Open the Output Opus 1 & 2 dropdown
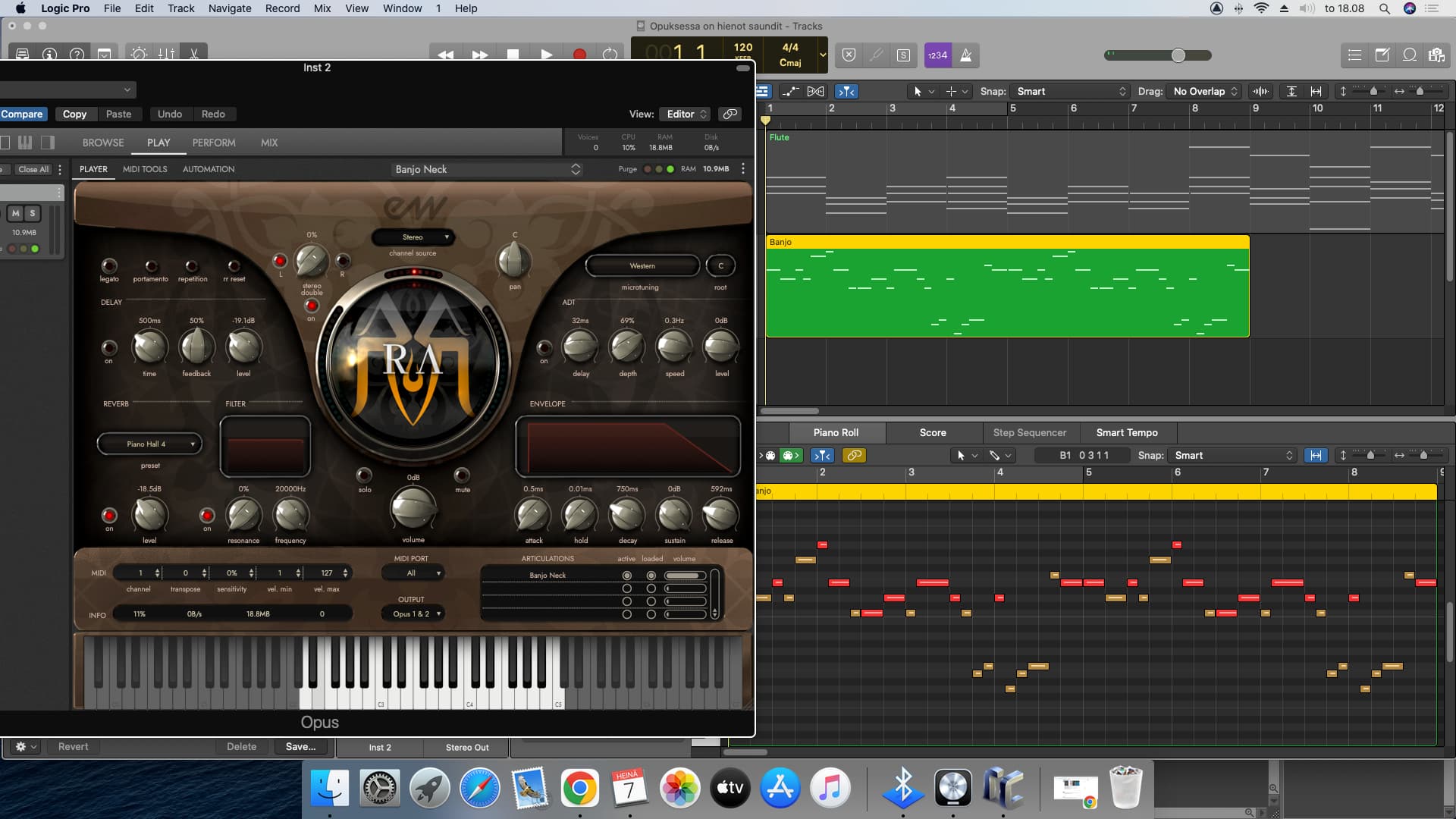Image resolution: width=1456 pixels, height=819 pixels. tap(413, 614)
